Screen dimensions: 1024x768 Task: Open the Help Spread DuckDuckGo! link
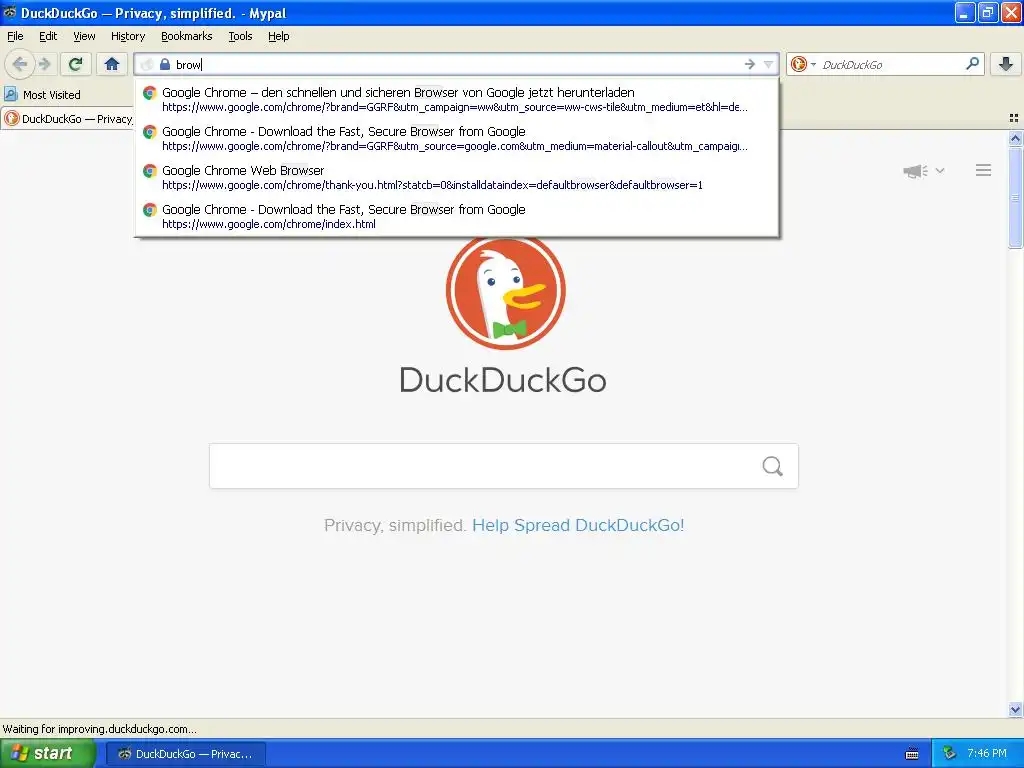click(x=578, y=525)
